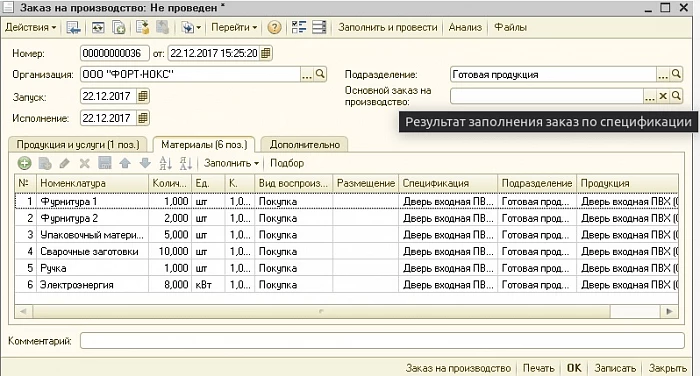Screen dimensions: 700x376
Task: Click the horizontal scrollbar left arrow
Action: click(x=24, y=311)
